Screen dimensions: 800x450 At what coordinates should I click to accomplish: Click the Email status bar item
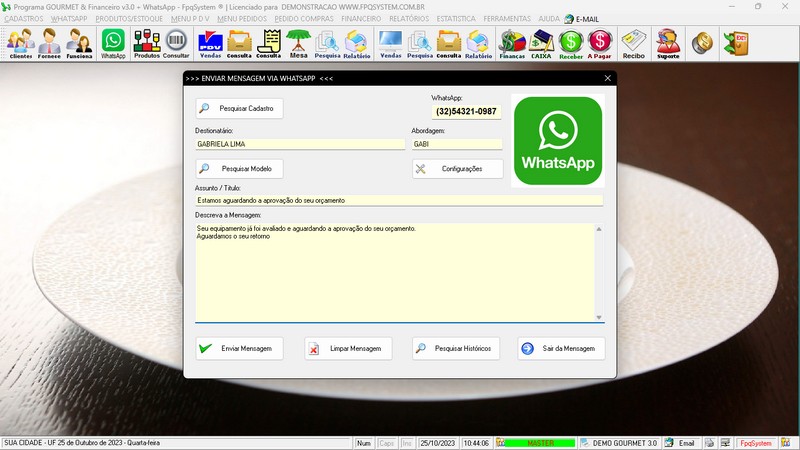click(681, 443)
